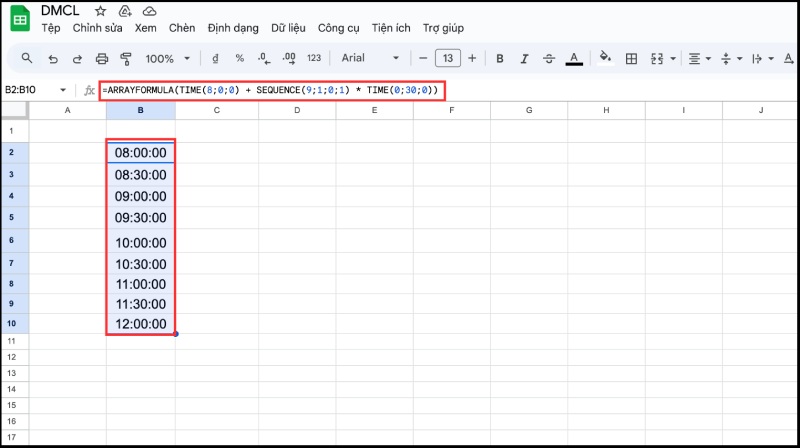Open the Tiện ích menu

[x=391, y=28]
